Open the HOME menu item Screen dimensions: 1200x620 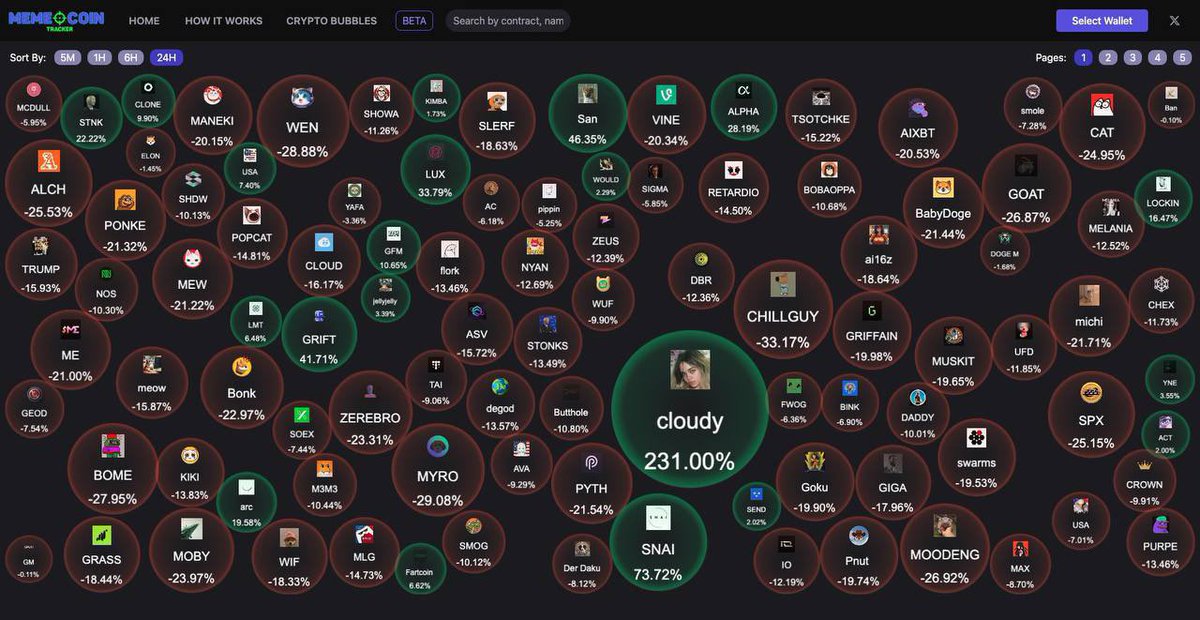[144, 21]
